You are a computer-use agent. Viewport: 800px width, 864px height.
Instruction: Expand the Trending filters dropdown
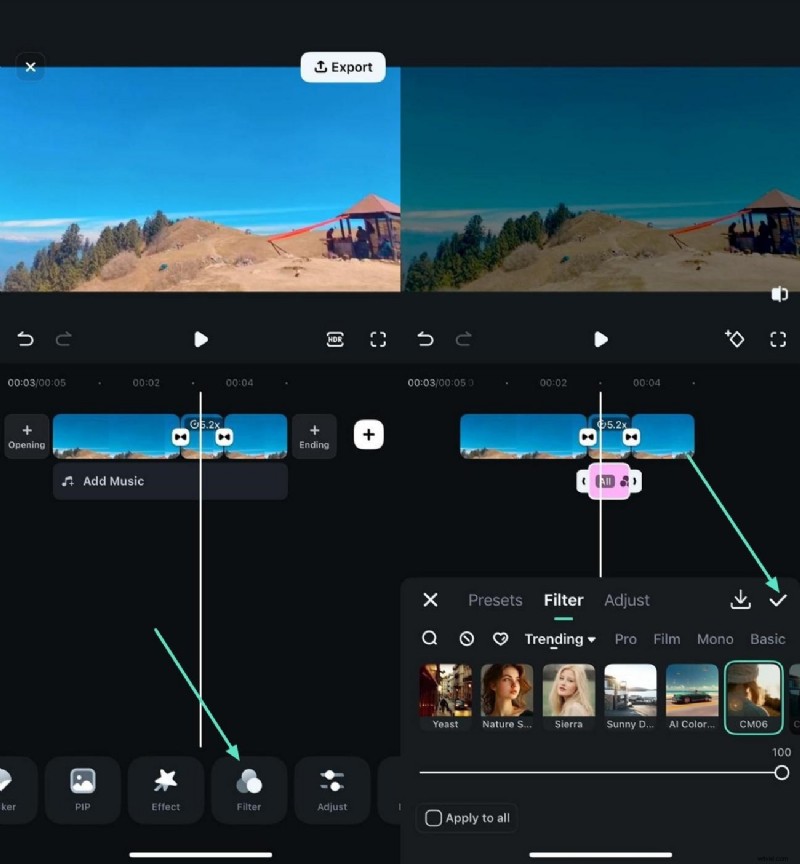click(x=560, y=638)
